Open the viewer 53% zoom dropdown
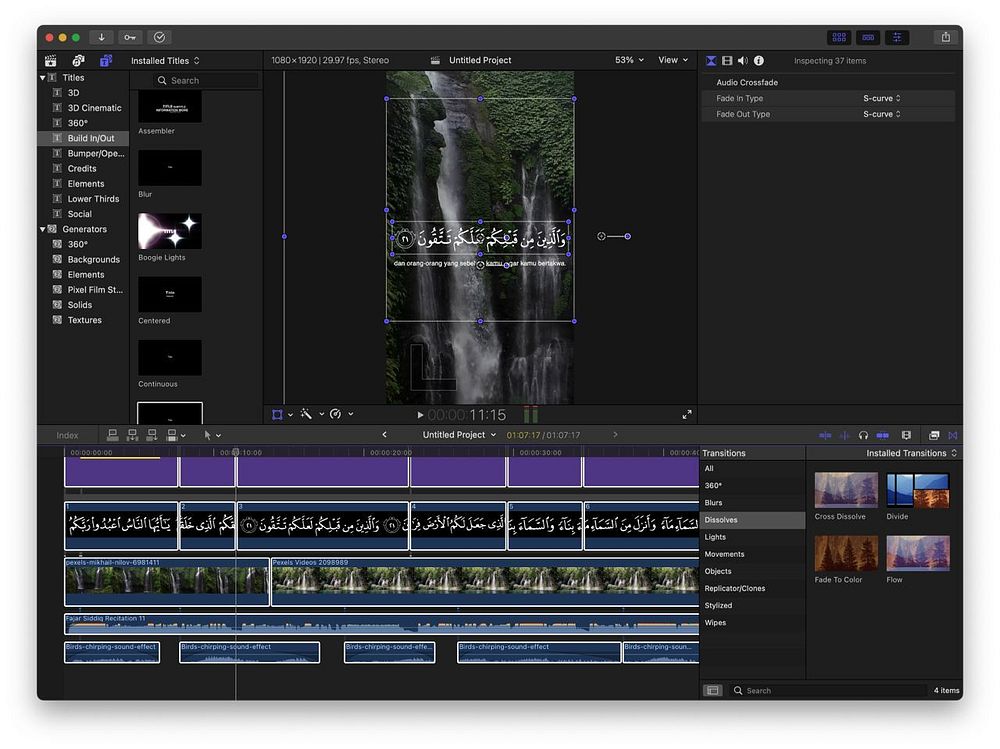Viewport: 1000px width, 749px height. pos(629,60)
